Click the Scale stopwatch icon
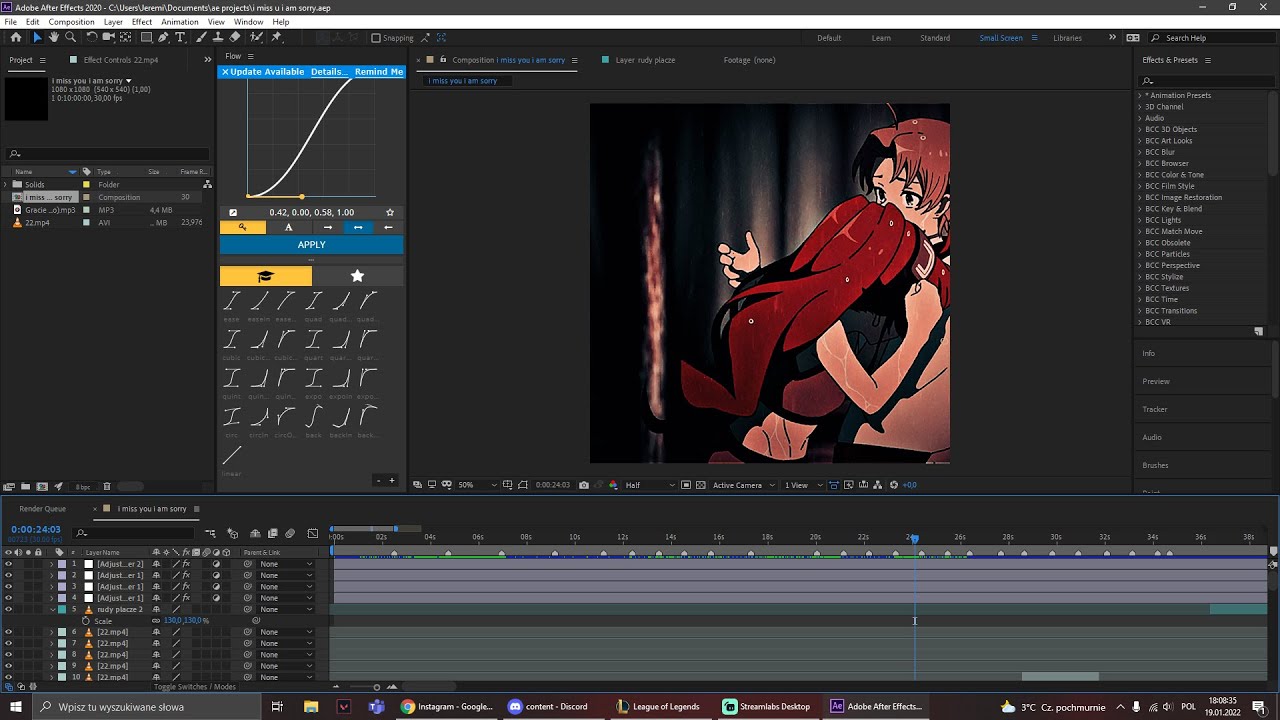Image resolution: width=1280 pixels, height=720 pixels. pyautogui.click(x=86, y=621)
